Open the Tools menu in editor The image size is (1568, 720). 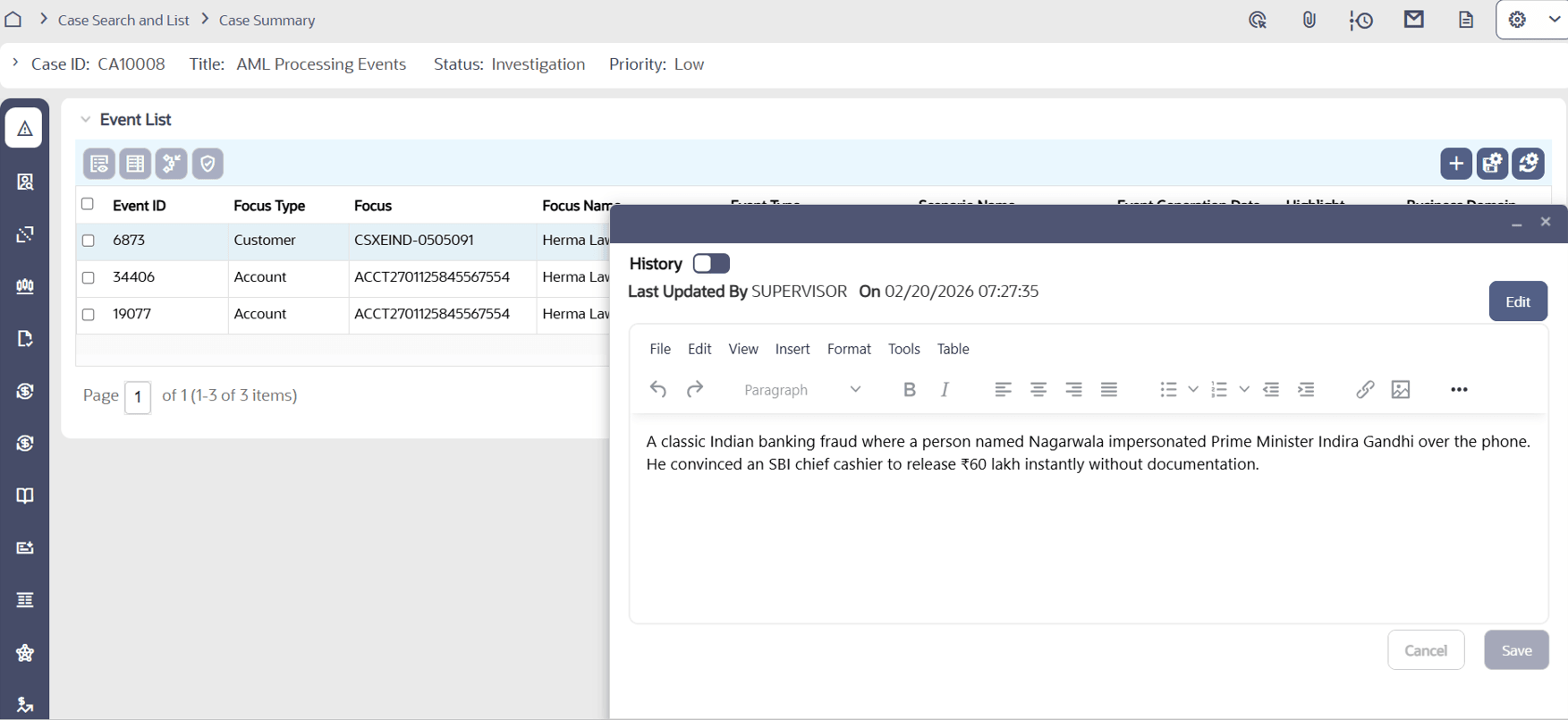point(904,349)
